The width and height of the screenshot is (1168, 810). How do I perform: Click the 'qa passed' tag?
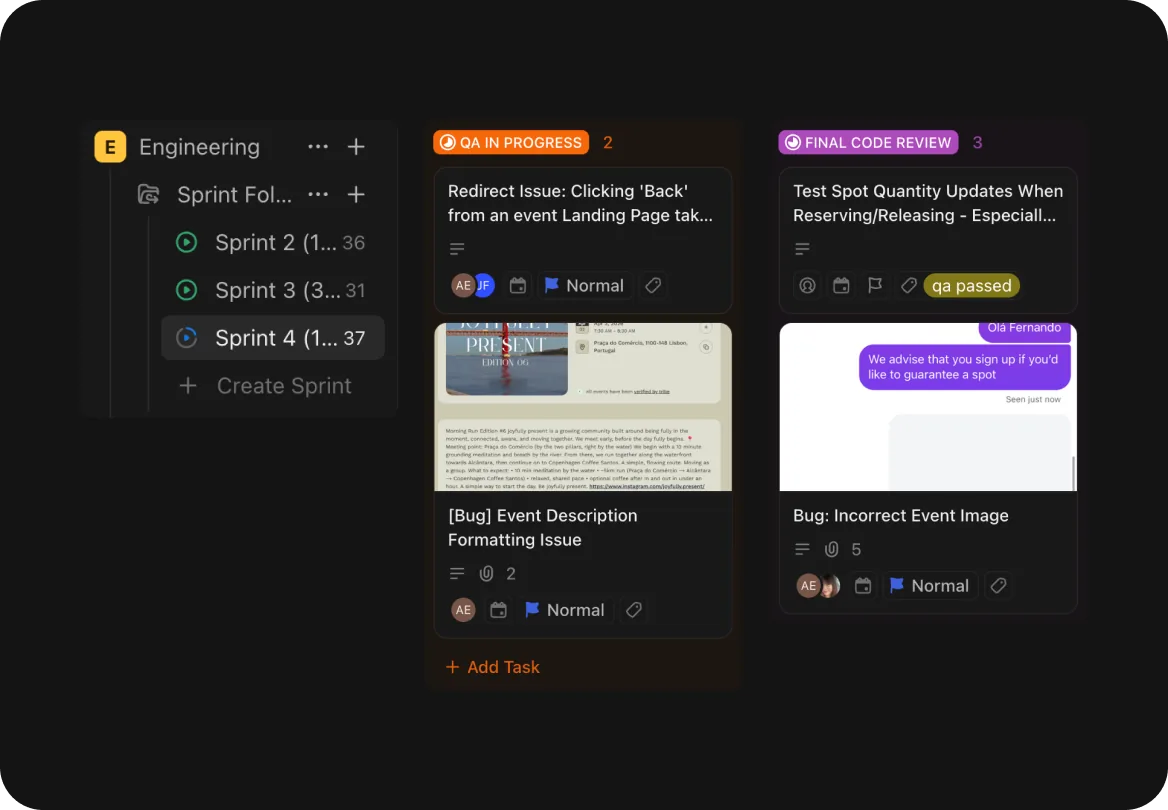coord(971,285)
